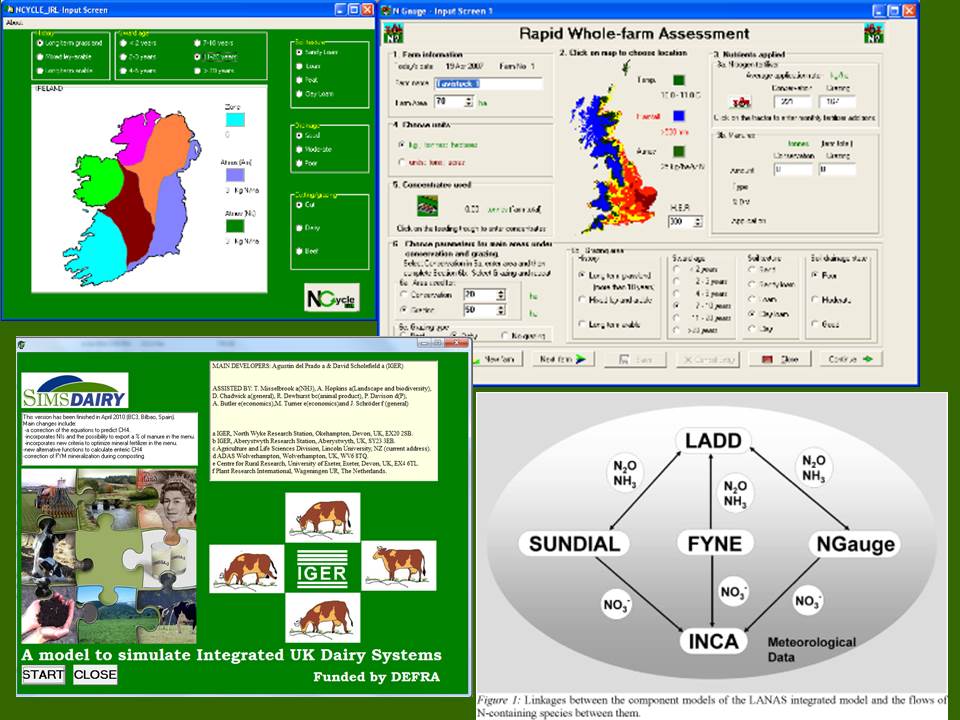Click the green Temp swatch beside UK map
This screenshot has height=720, width=960.
point(678,80)
